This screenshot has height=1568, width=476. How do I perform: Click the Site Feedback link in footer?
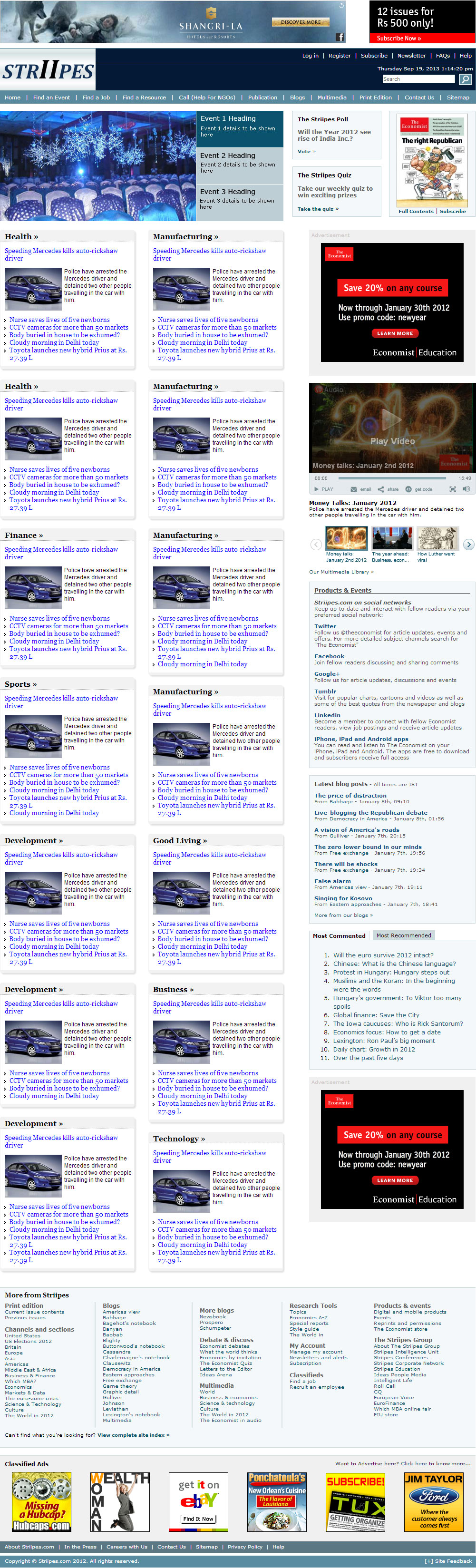pos(448,1561)
